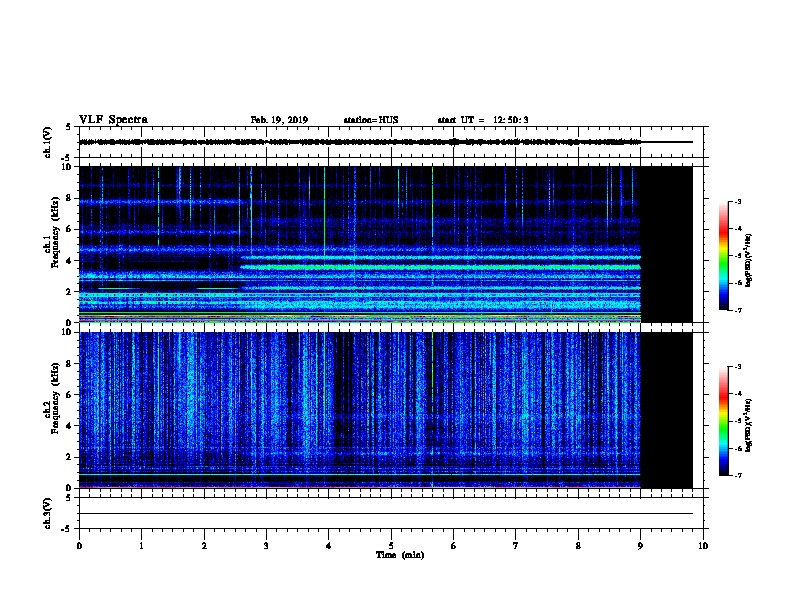Click time tick label "7" on x-axis
Viewport: 792px width, 612px height.
pyautogui.click(x=516, y=545)
